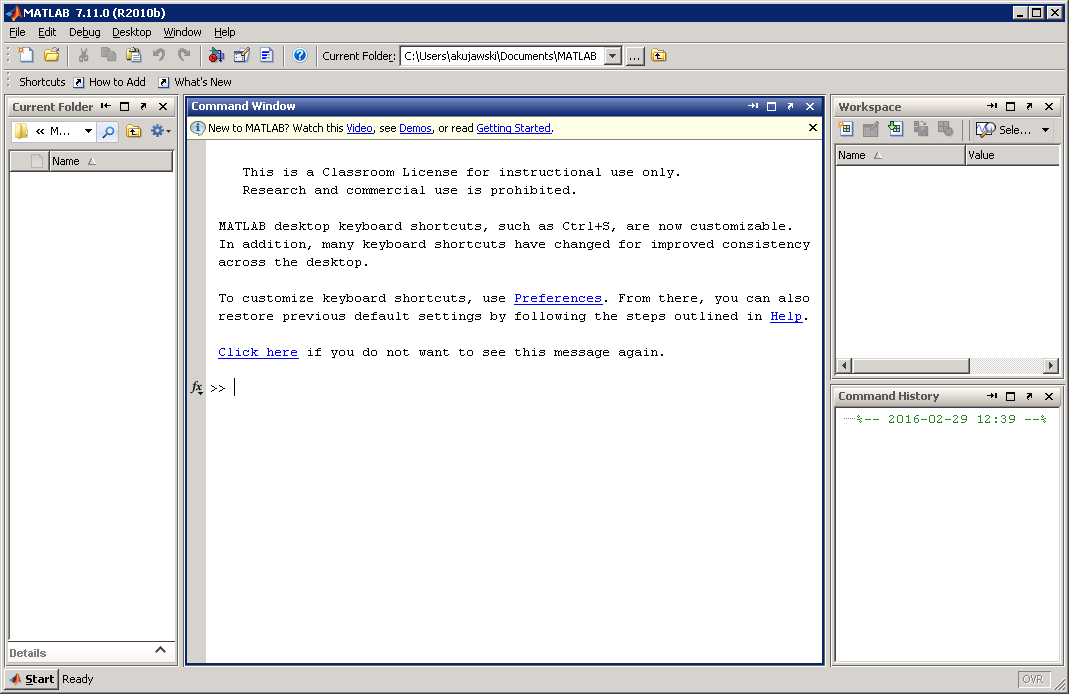Image resolution: width=1069 pixels, height=694 pixels.
Task: Click the What's New shortcut
Action: coord(195,82)
